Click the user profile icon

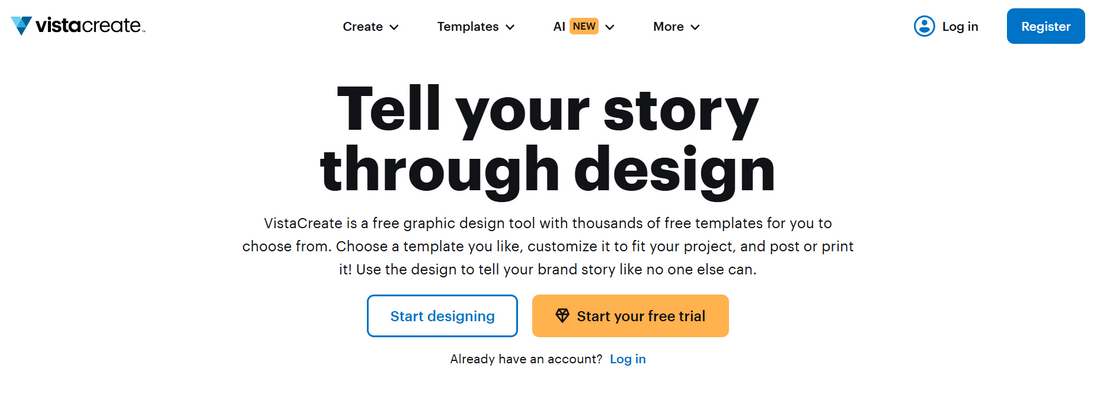click(924, 27)
